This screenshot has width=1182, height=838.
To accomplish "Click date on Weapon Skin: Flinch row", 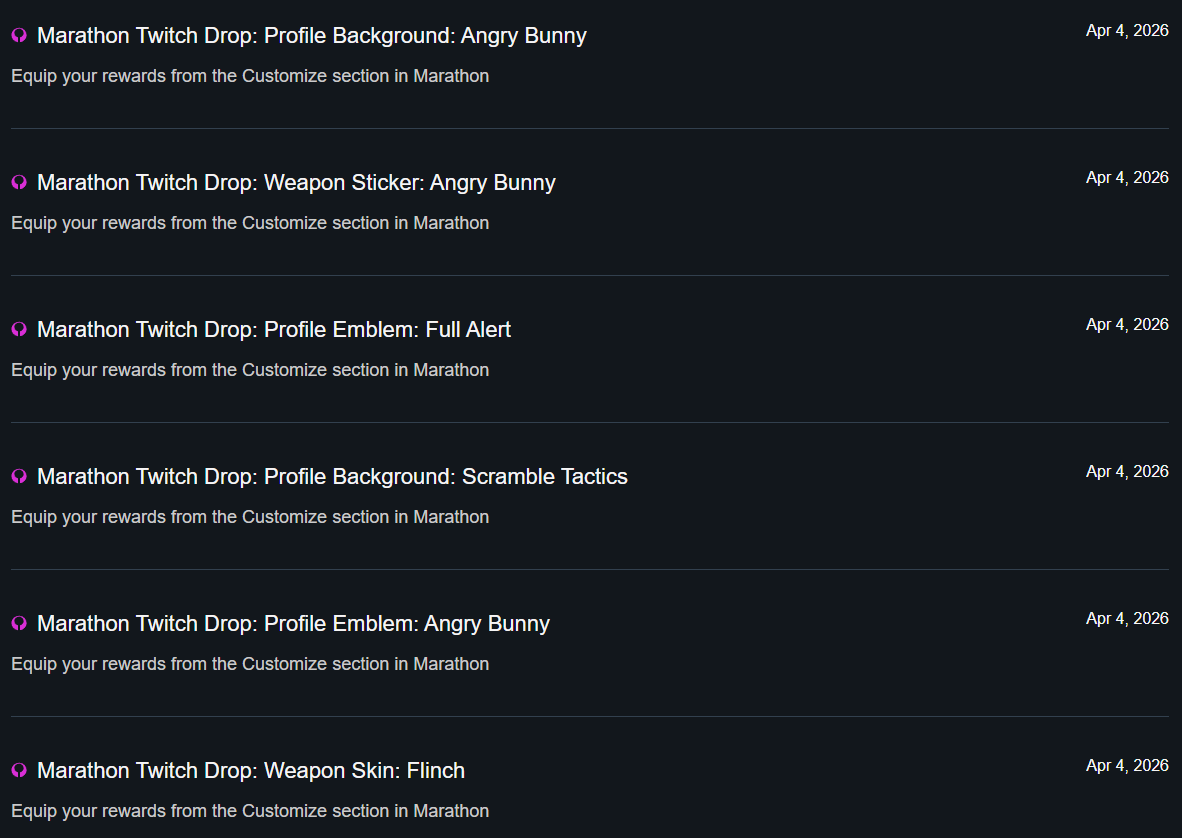I will (1127, 766).
